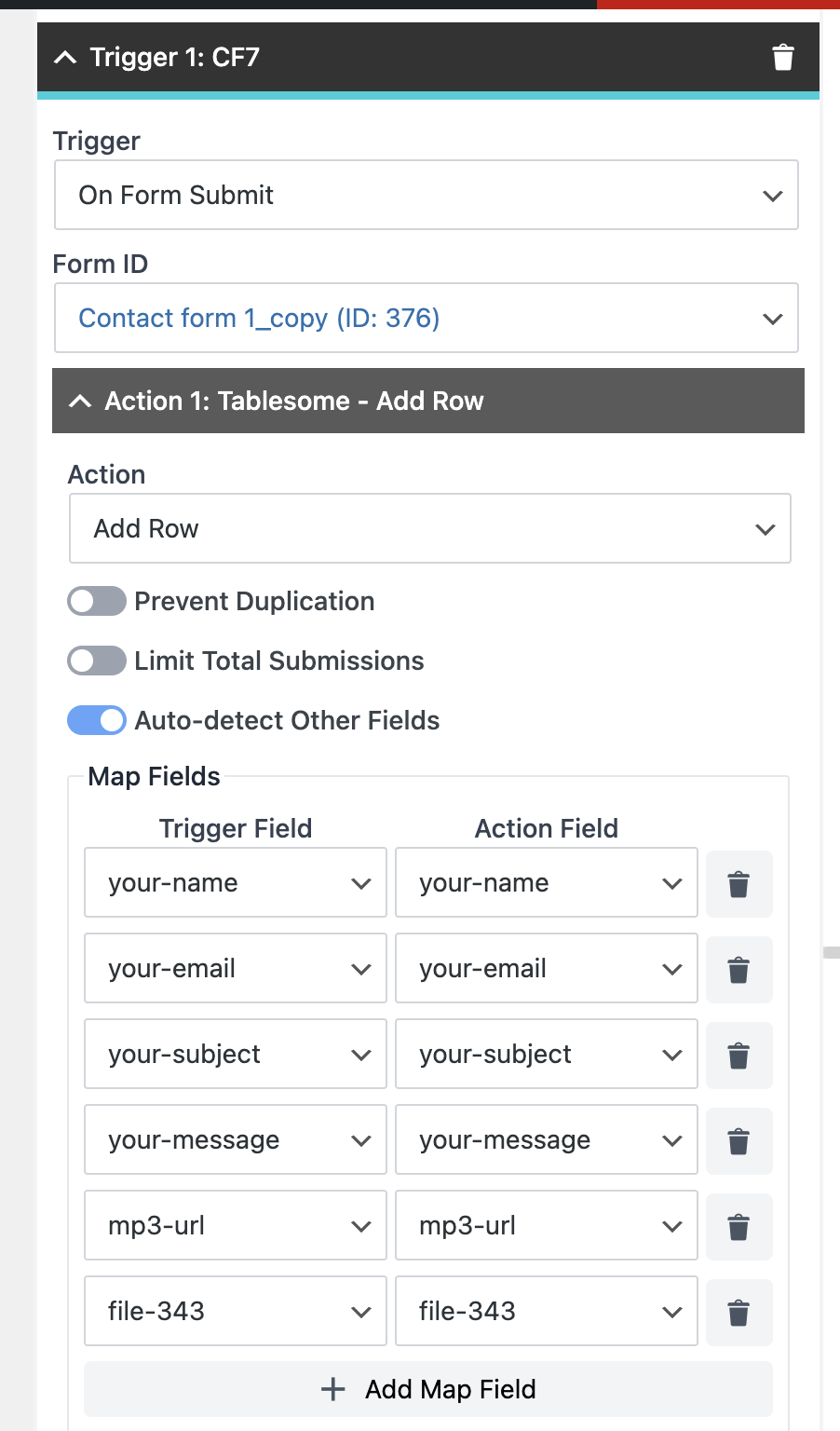
Task: Open the your-name Trigger Field dropdown
Action: tap(235, 883)
